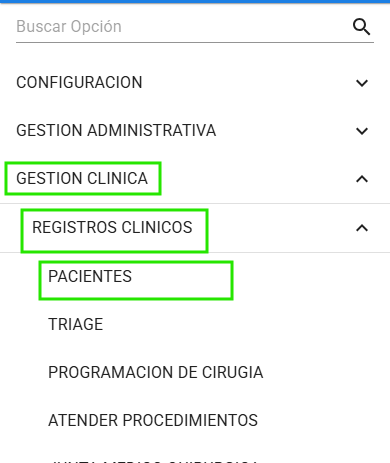Viewport: 390px width, 463px height.
Task: Open the CONFIGURACION menu label
Action: pos(79,83)
